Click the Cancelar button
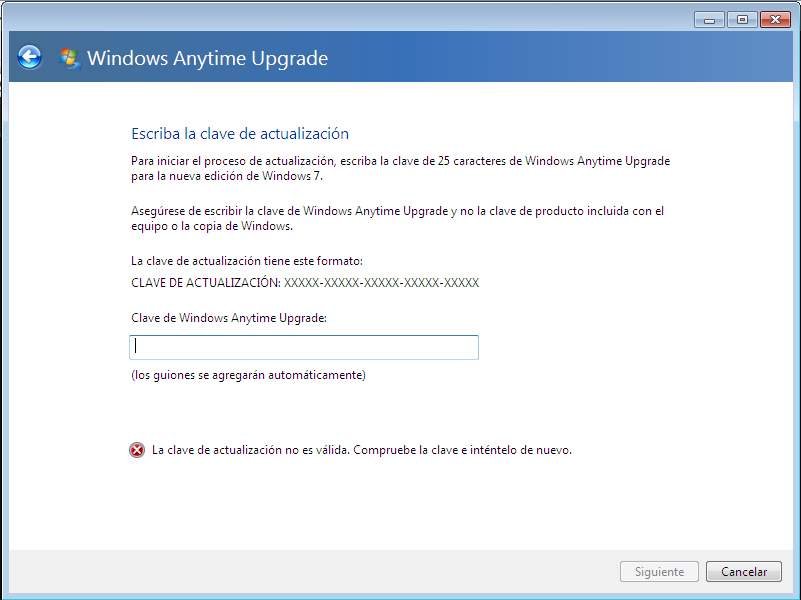The image size is (801, 600). (x=744, y=571)
